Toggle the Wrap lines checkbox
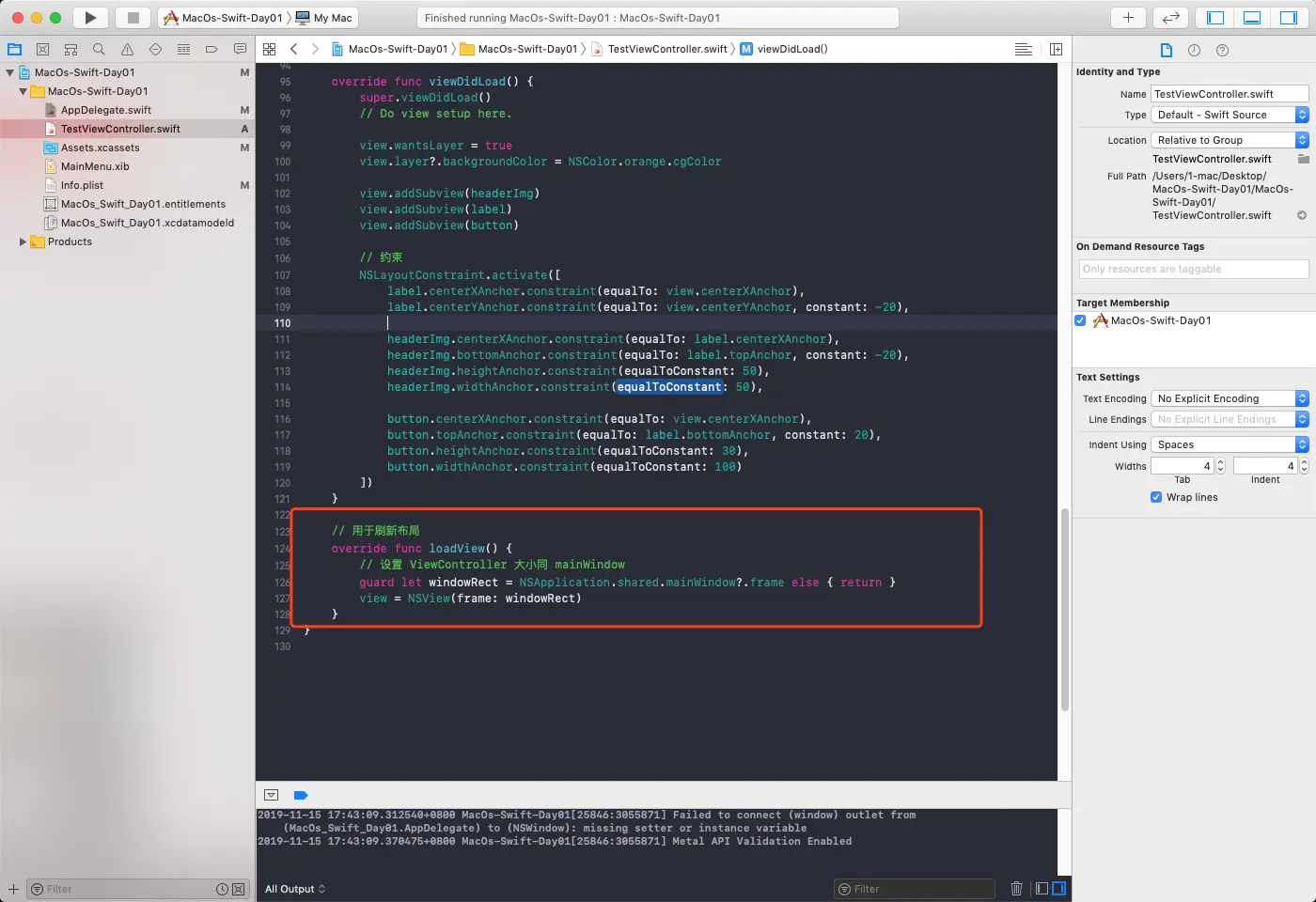Image resolution: width=1316 pixels, height=902 pixels. (x=1156, y=497)
